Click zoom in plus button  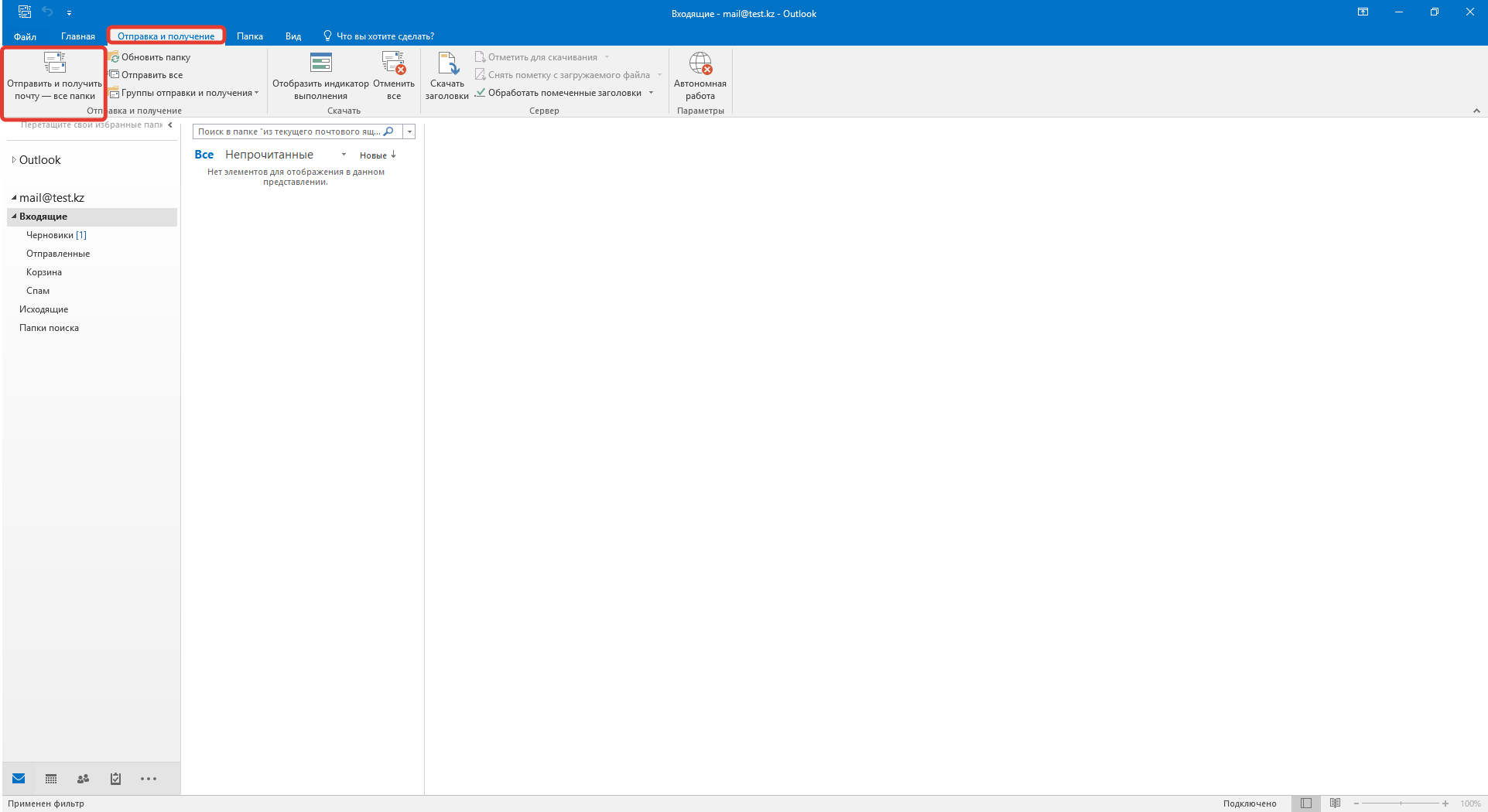[x=1445, y=803]
